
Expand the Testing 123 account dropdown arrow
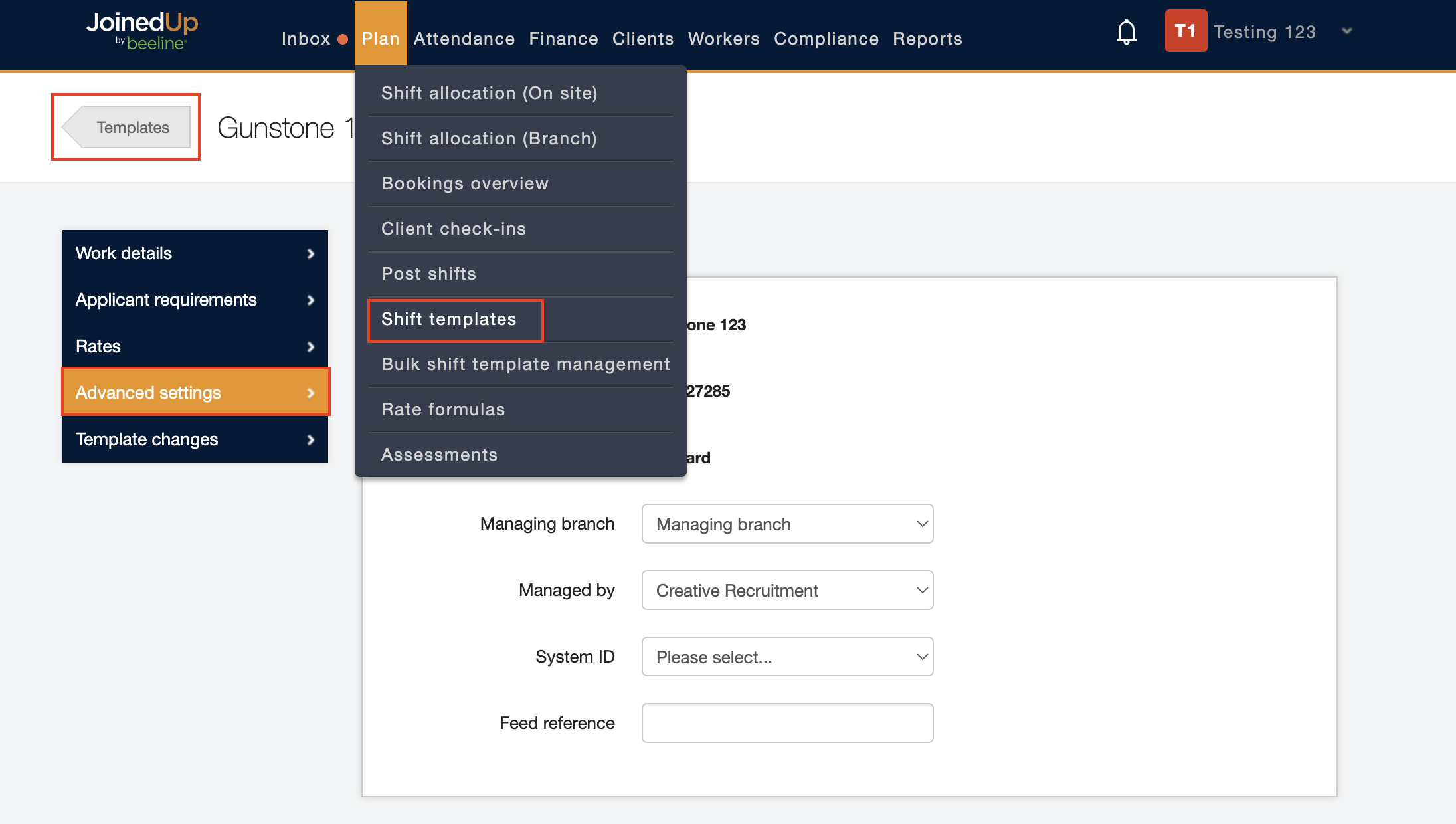pos(1346,31)
